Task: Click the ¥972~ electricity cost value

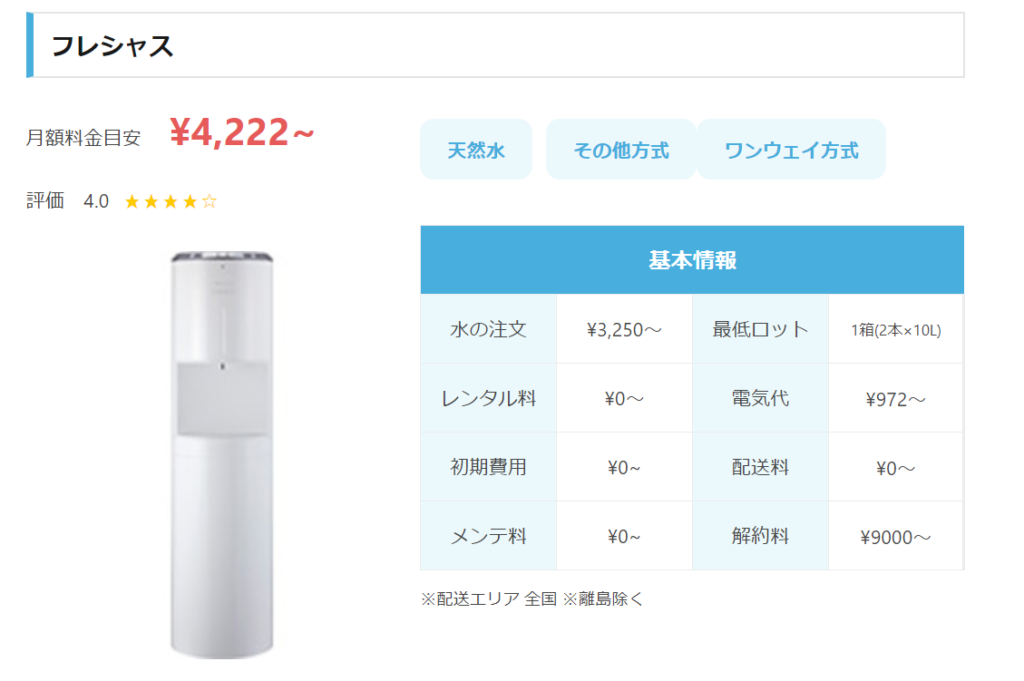Action: (895, 399)
